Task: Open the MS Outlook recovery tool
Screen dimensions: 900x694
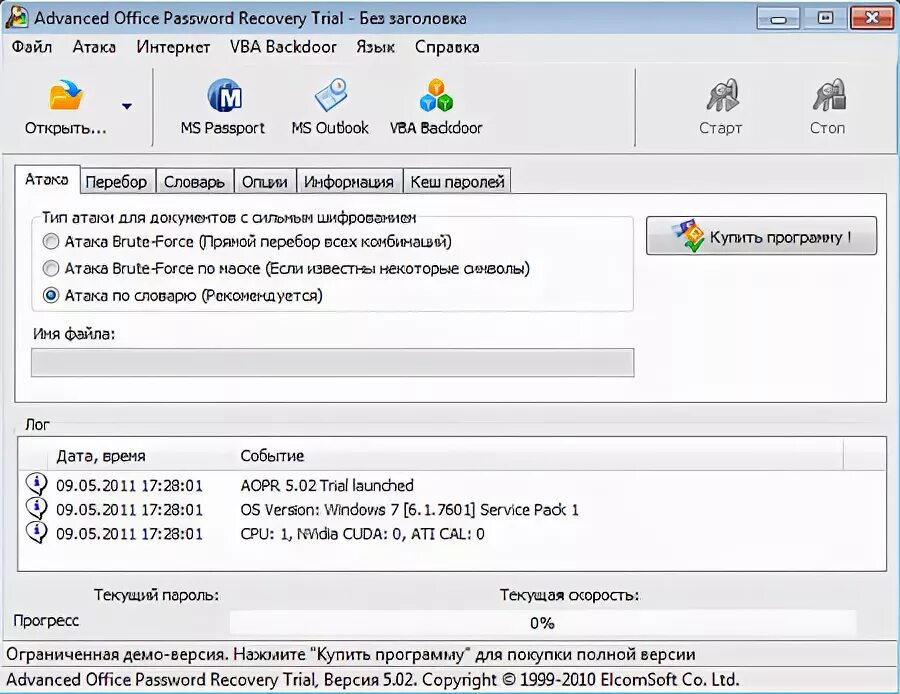Action: coord(330,107)
